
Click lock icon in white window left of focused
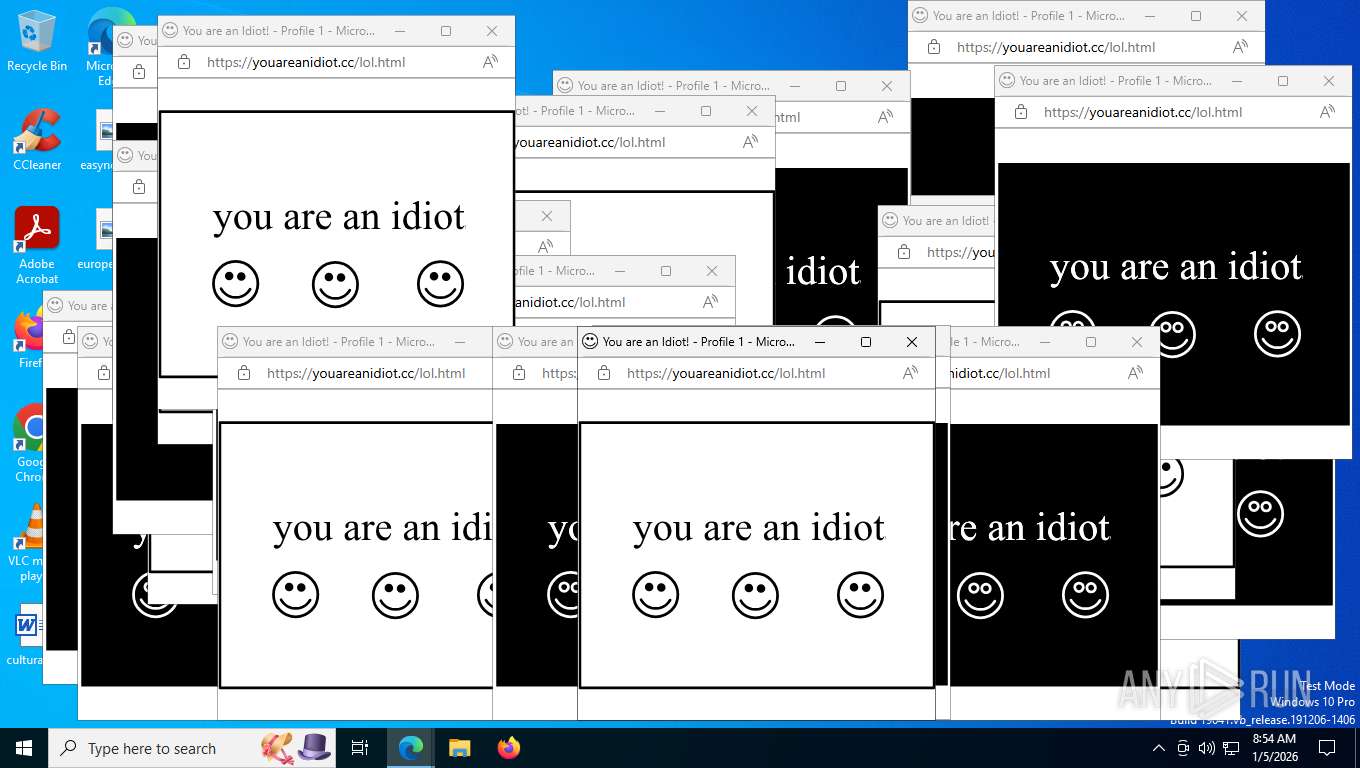(244, 373)
